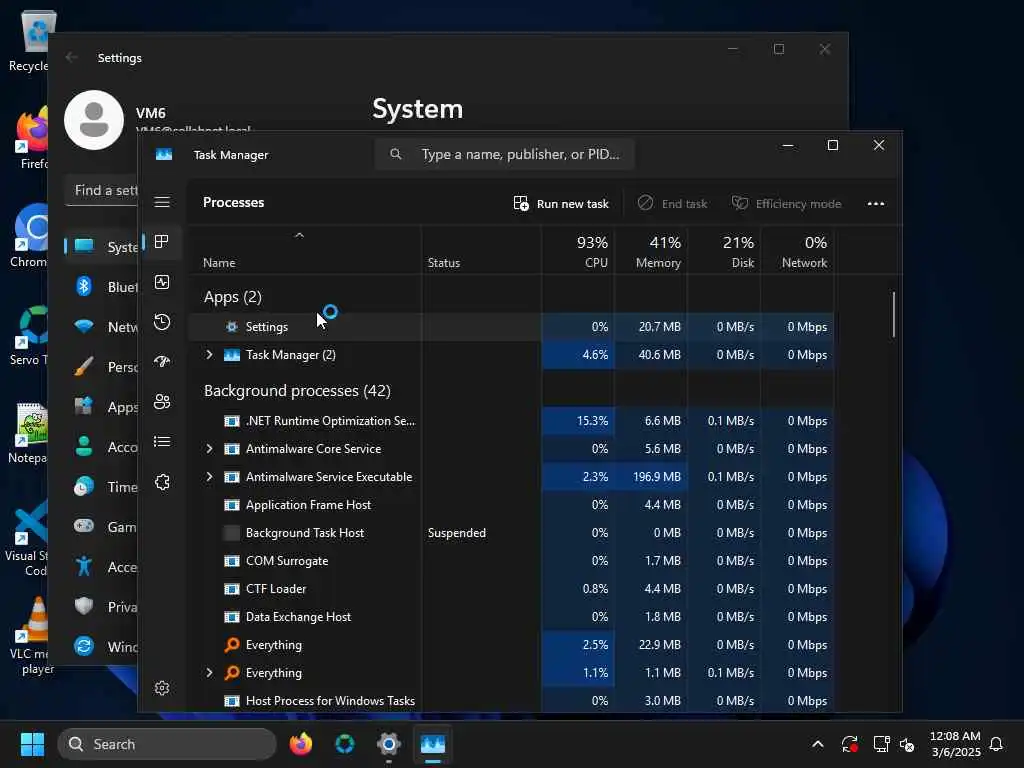The image size is (1024, 768).
Task: Expand Antimalware Core Service entry
Action: pos(209,449)
